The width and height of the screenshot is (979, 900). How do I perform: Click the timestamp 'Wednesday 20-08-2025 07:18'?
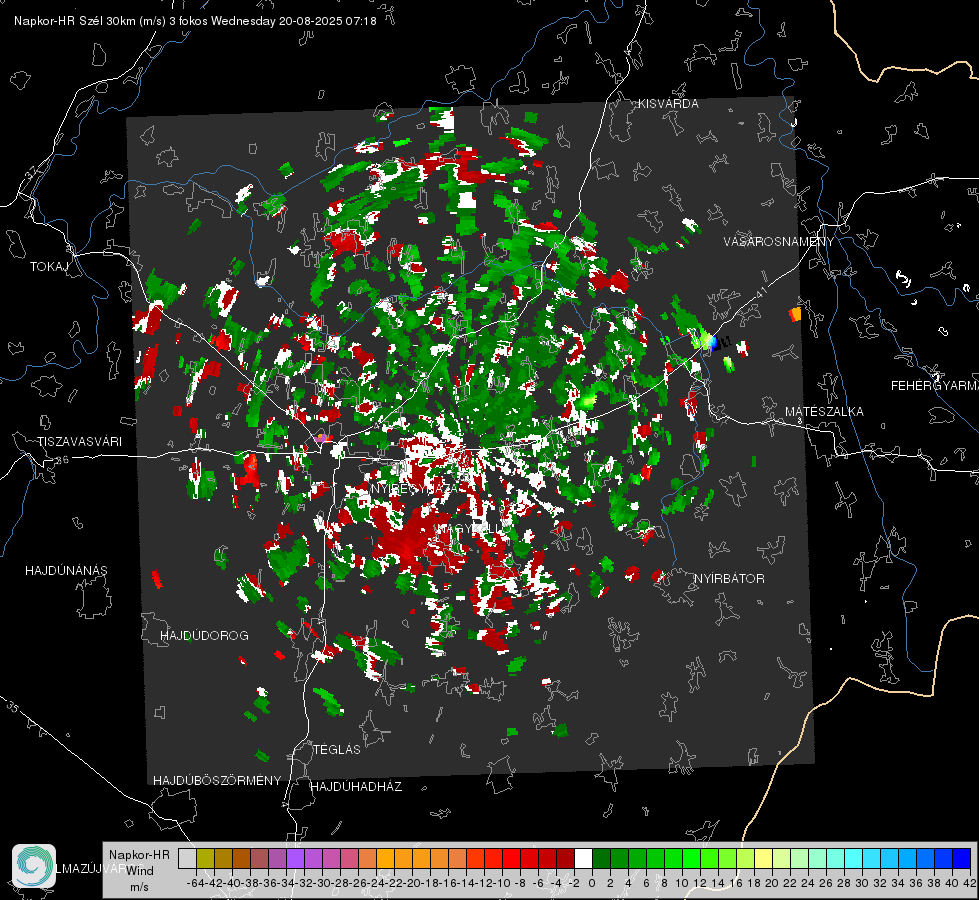293,21
